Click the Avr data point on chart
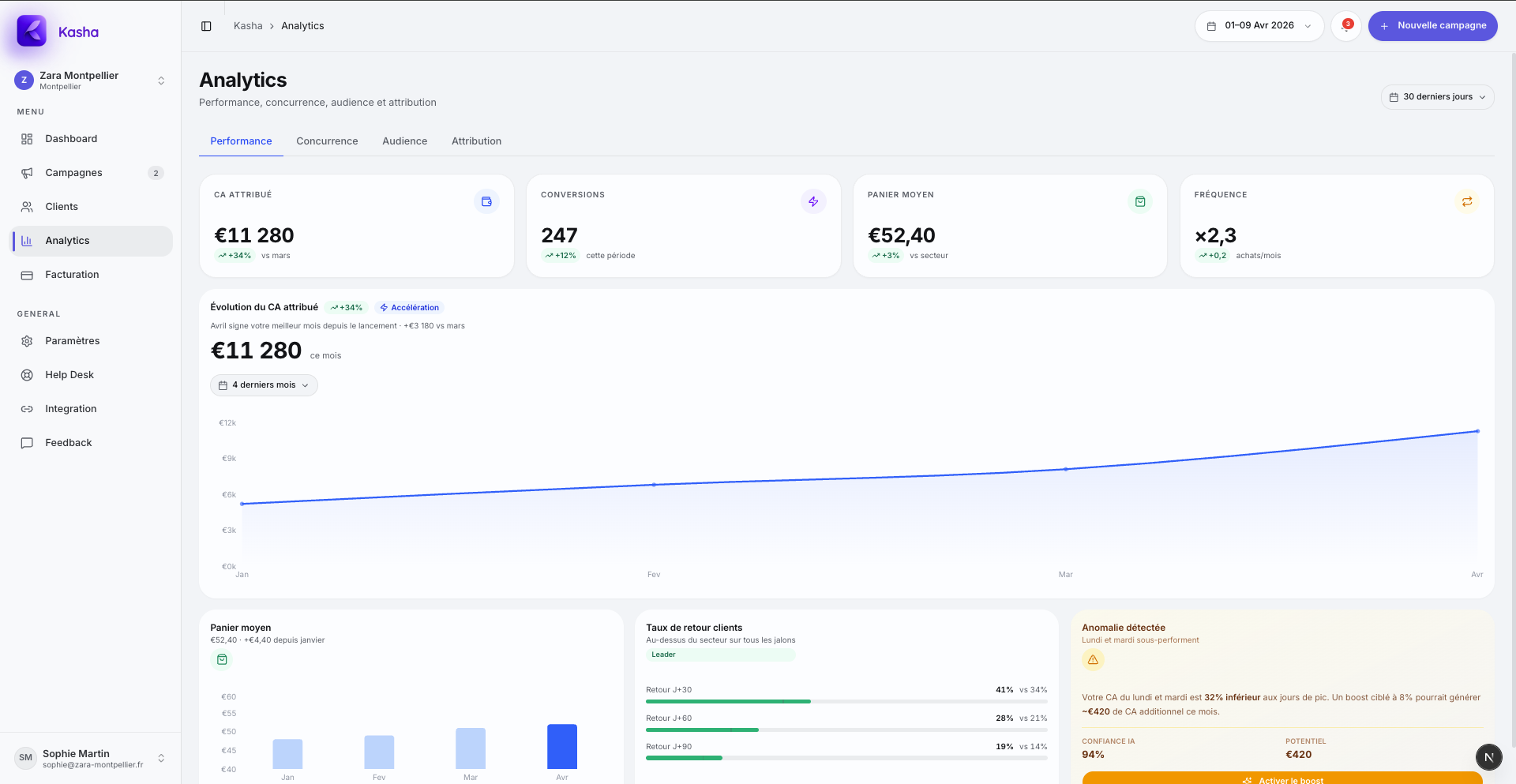The height and width of the screenshot is (784, 1516). point(1477,432)
